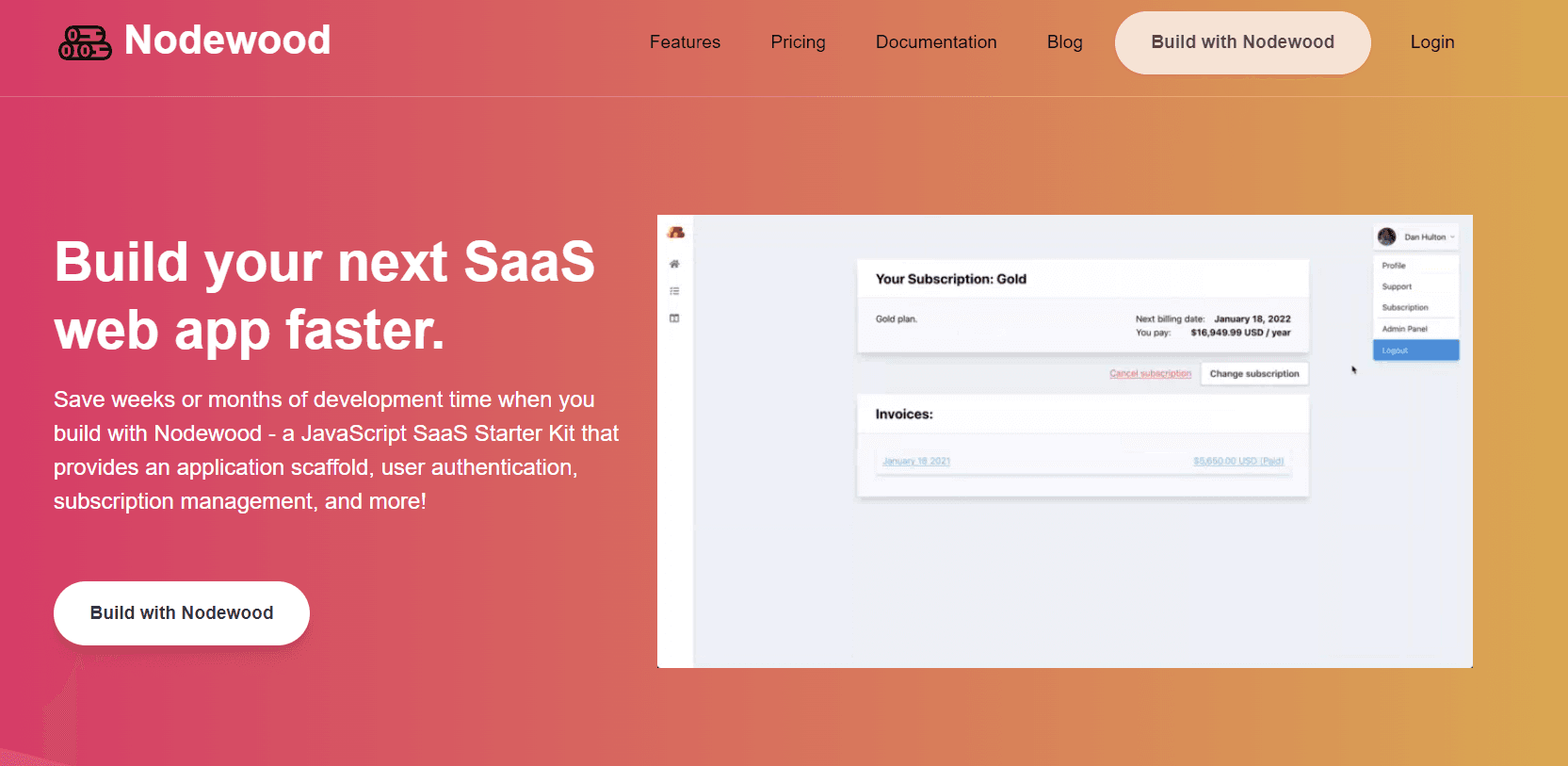The image size is (1568, 766).
Task: Open the Features nav link
Action: click(x=685, y=42)
